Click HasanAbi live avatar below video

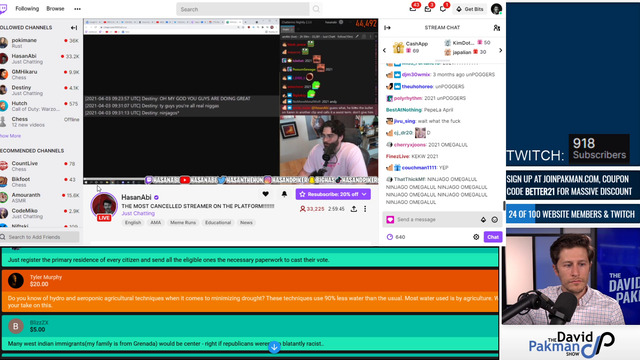point(104,205)
